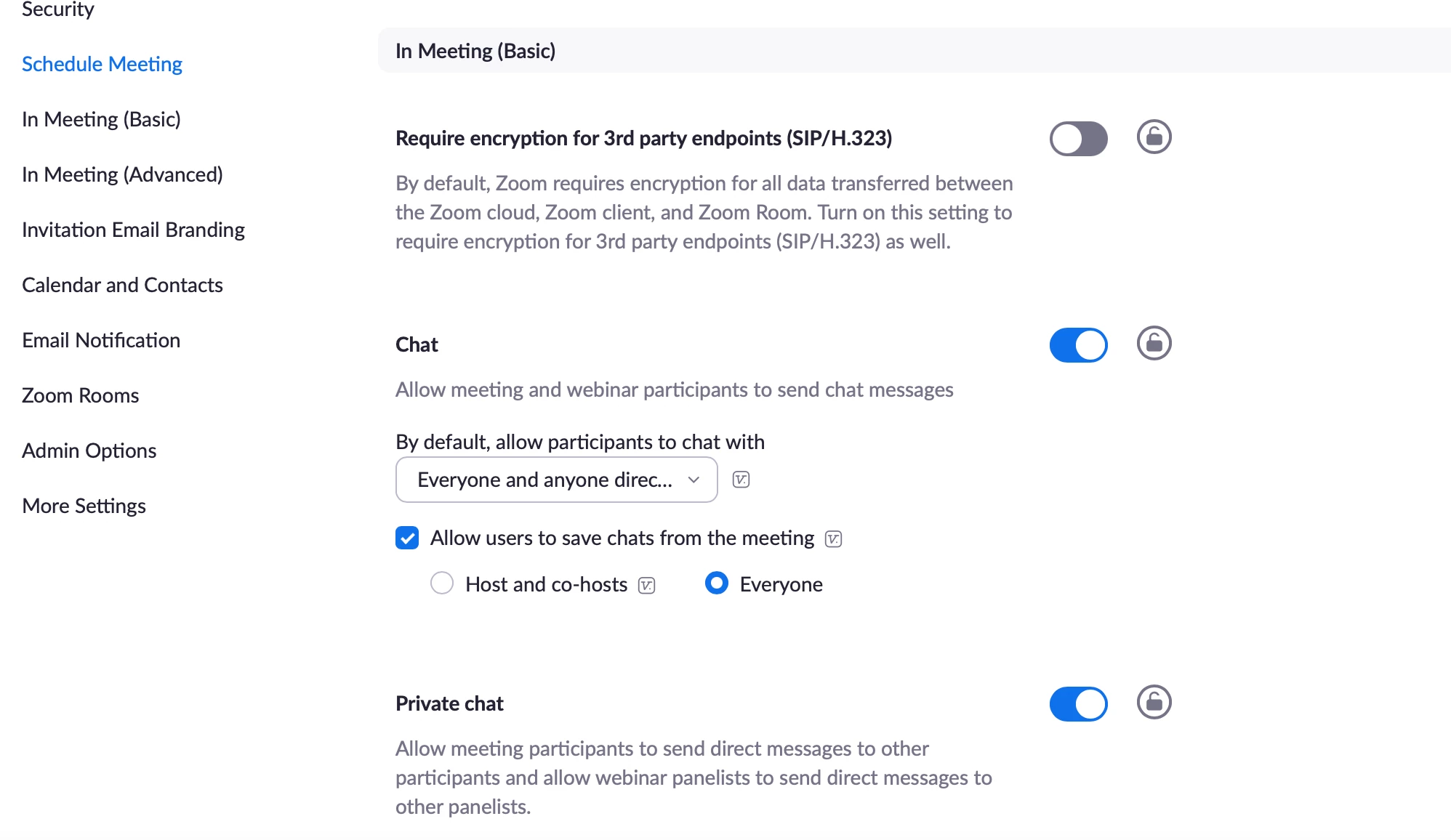The width and height of the screenshot is (1451, 840).
Task: Enable Require encryption for 3rd party endpoints
Action: (x=1078, y=139)
